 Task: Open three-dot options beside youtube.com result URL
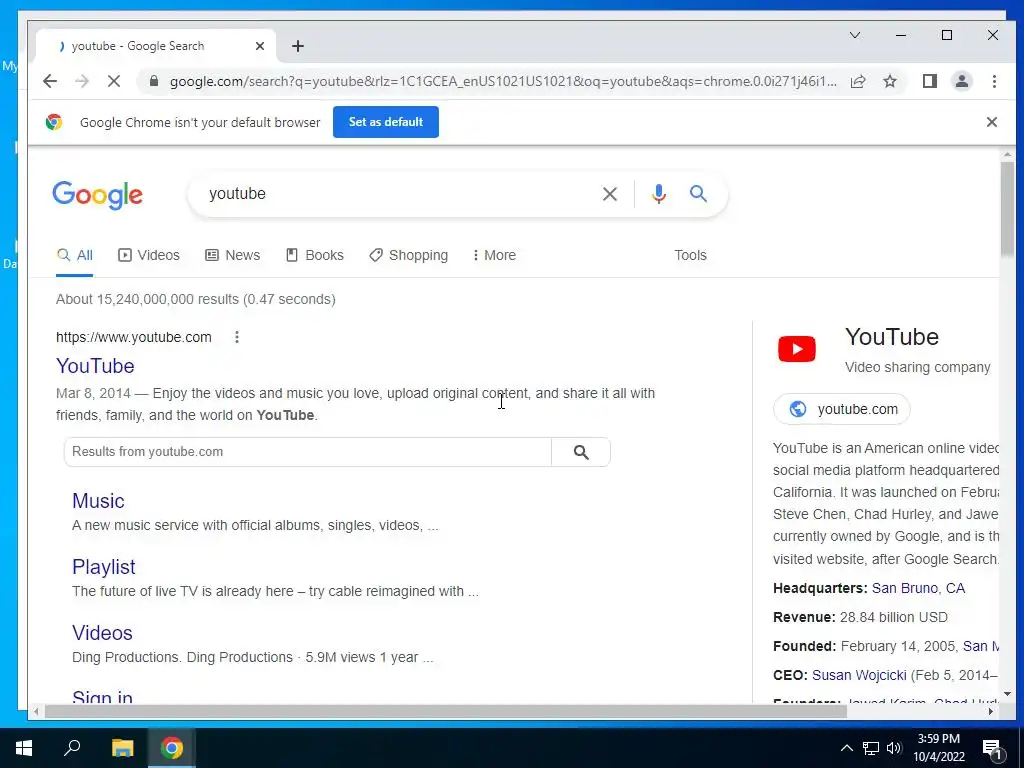click(x=236, y=337)
